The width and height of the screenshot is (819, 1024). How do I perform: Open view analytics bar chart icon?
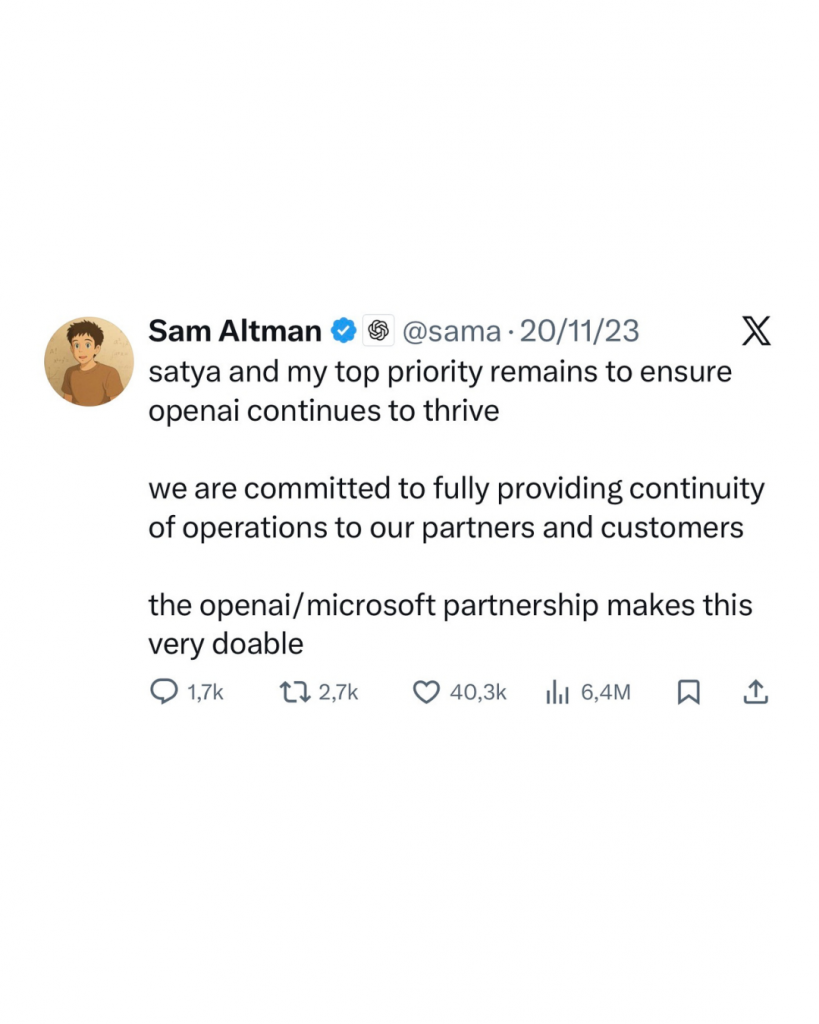(557, 692)
